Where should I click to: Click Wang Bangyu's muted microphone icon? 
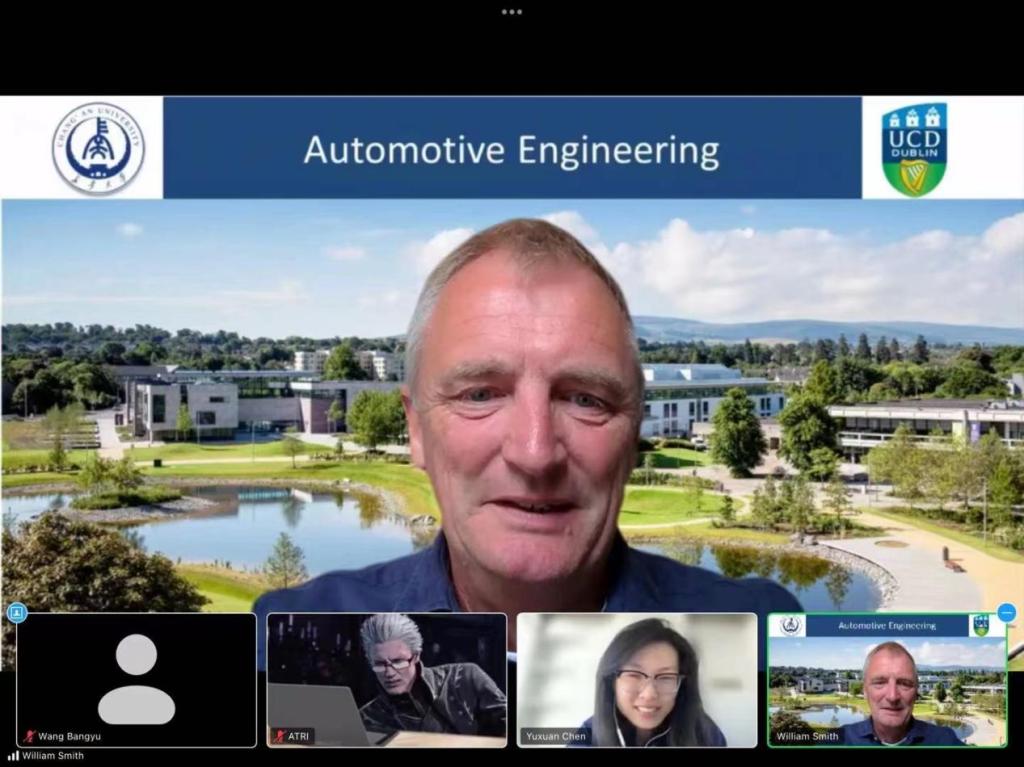click(x=29, y=736)
